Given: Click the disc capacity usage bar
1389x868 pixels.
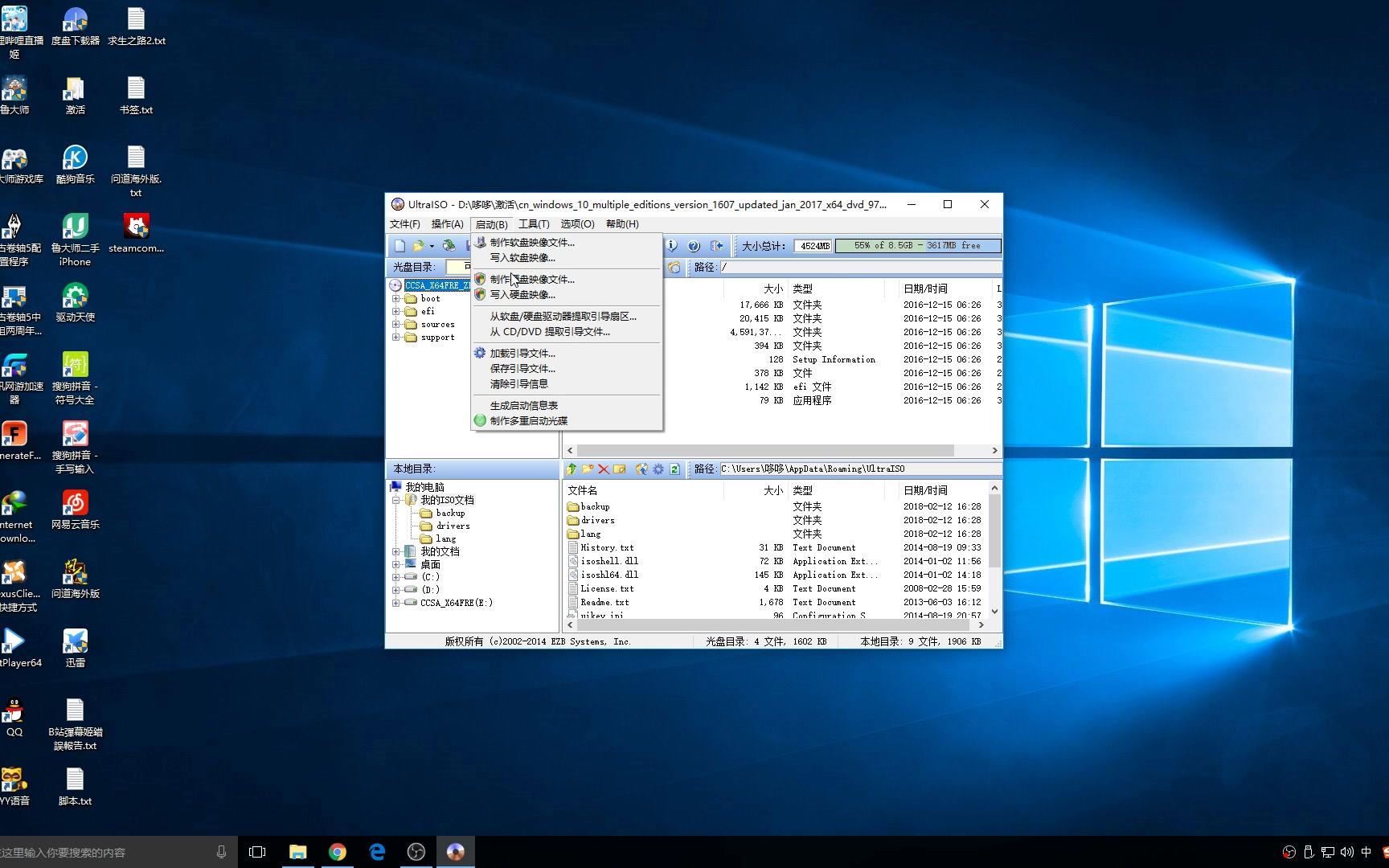Looking at the screenshot, I should 918,246.
